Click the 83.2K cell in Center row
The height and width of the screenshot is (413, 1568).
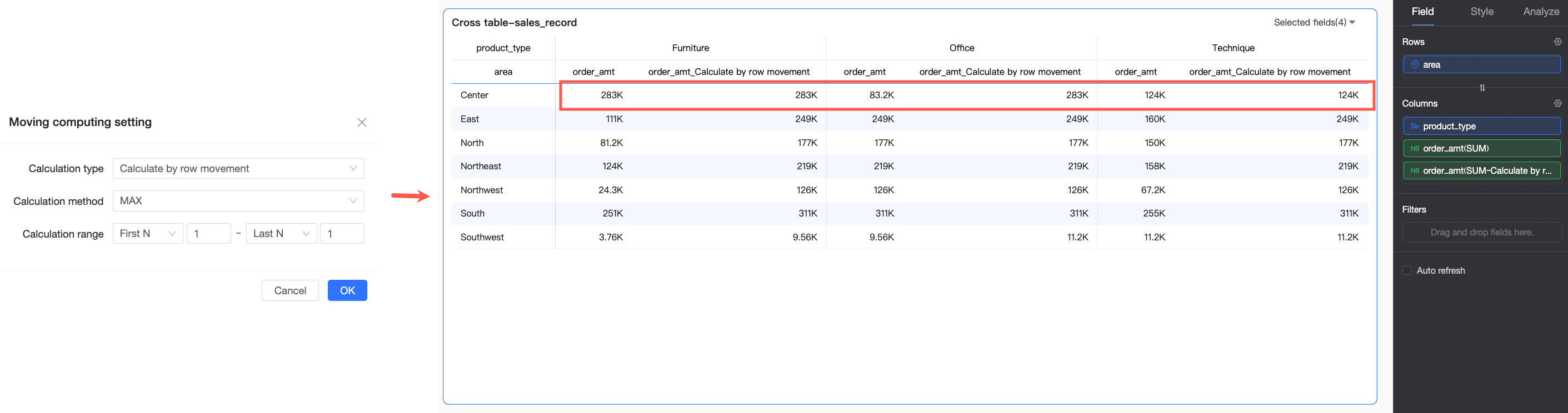pyautogui.click(x=881, y=95)
